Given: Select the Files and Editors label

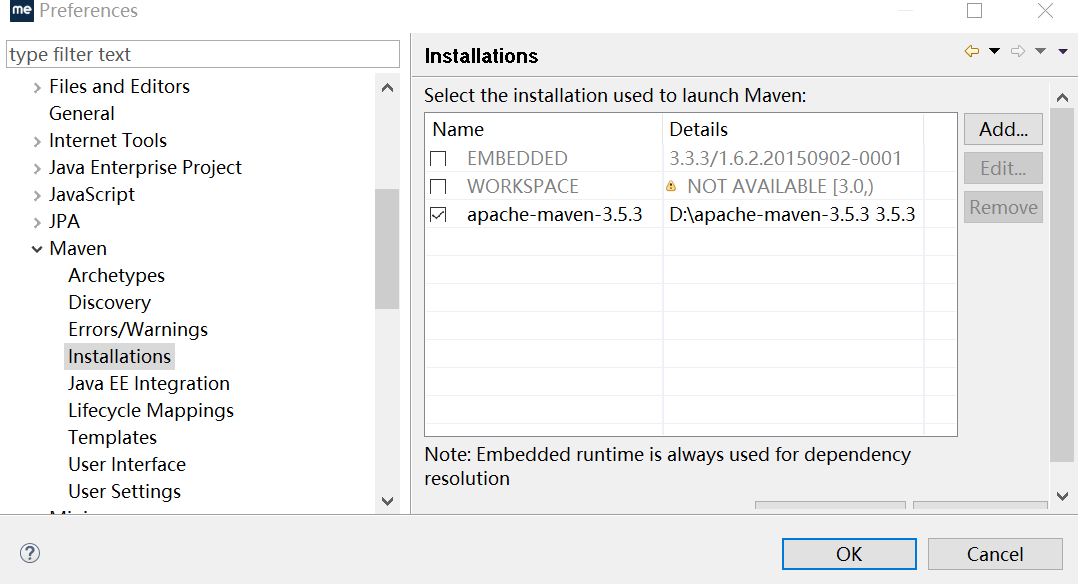Looking at the screenshot, I should tap(119, 87).
